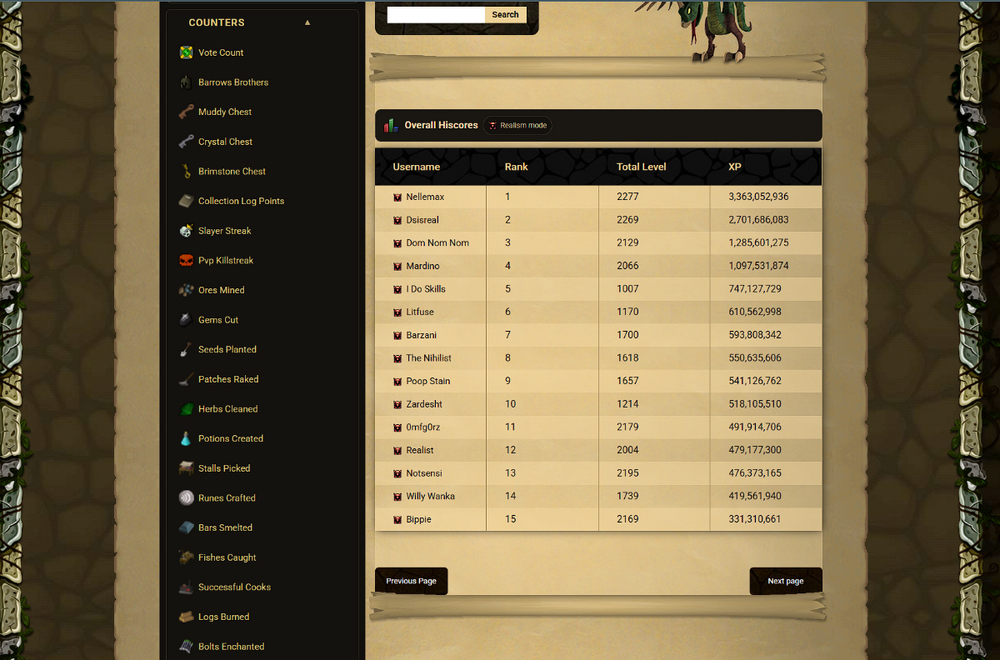Collapse the Counters section arrow
This screenshot has height=660, width=1000.
[x=307, y=22]
